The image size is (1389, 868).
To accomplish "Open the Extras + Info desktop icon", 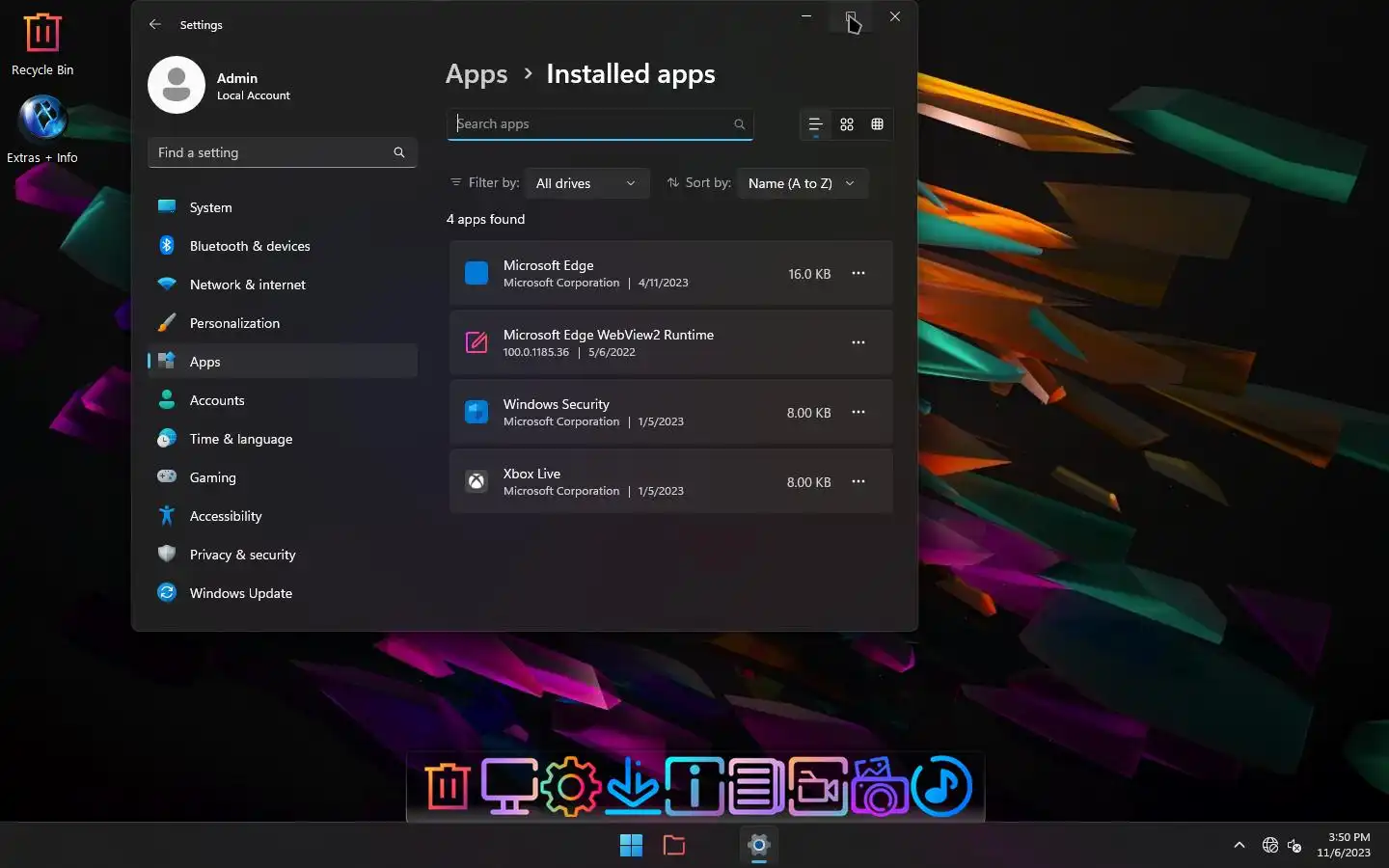I will point(42,130).
